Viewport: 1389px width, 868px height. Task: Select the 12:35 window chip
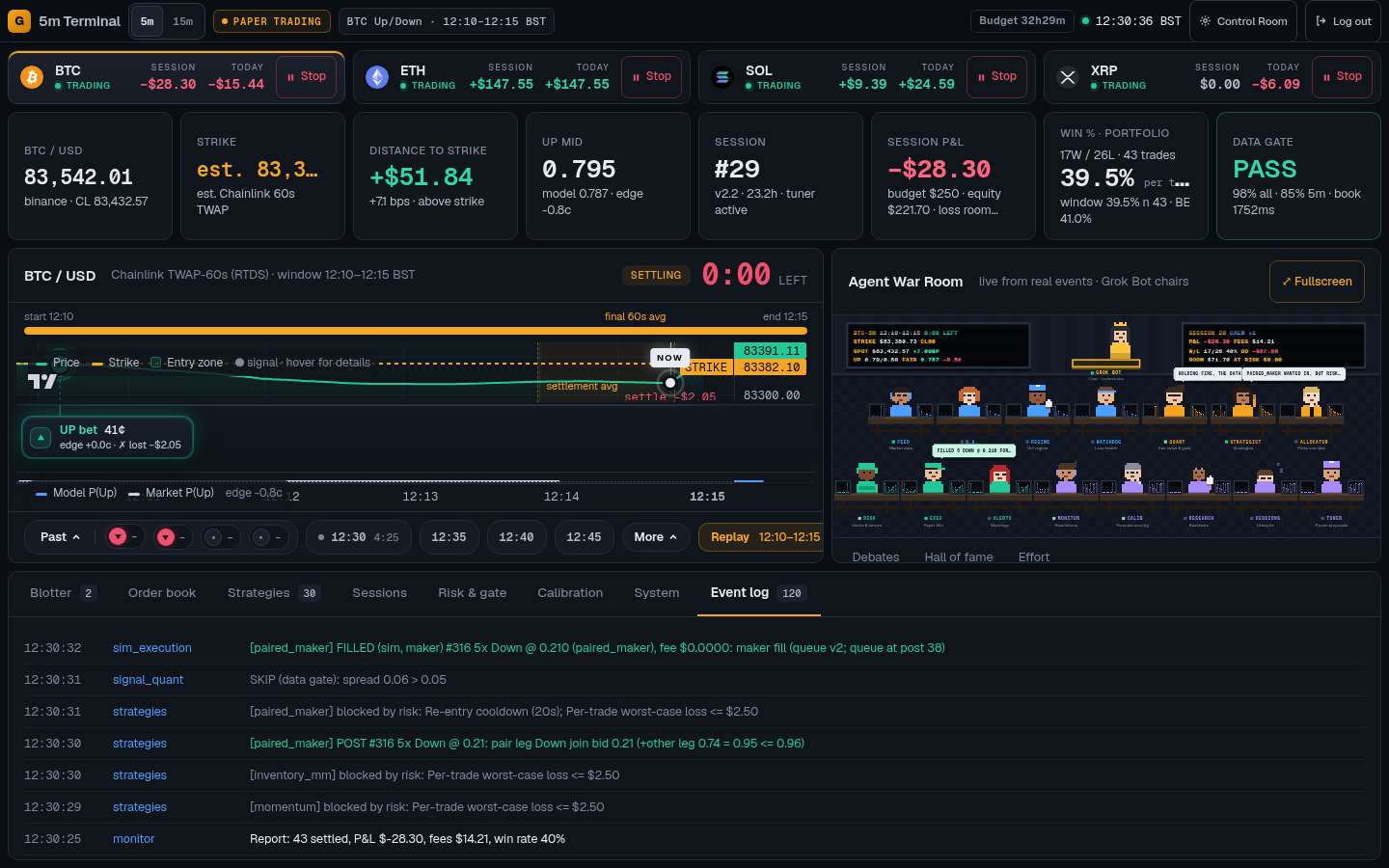(x=449, y=537)
